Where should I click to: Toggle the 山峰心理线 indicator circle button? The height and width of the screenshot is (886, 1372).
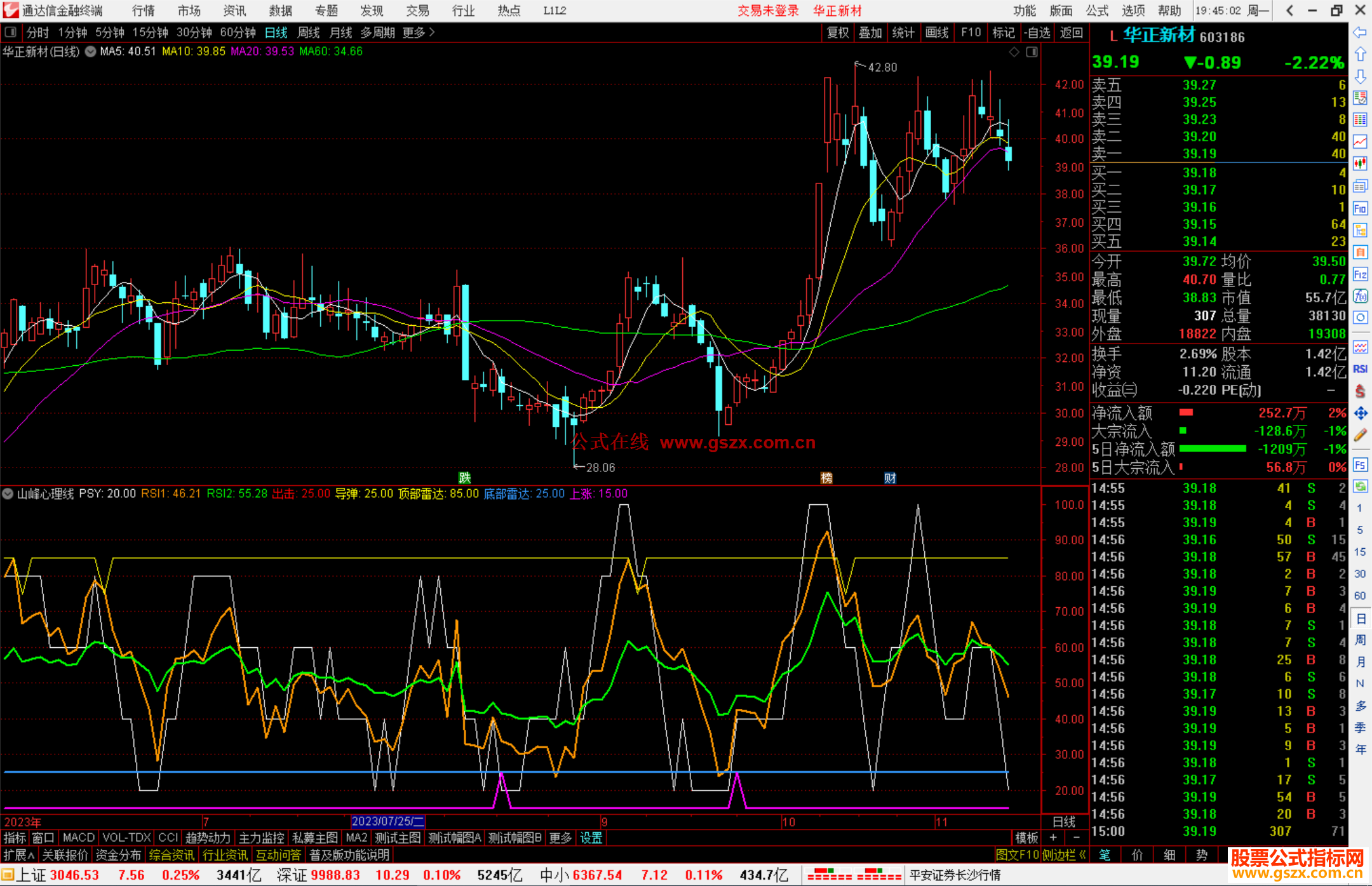(8, 493)
